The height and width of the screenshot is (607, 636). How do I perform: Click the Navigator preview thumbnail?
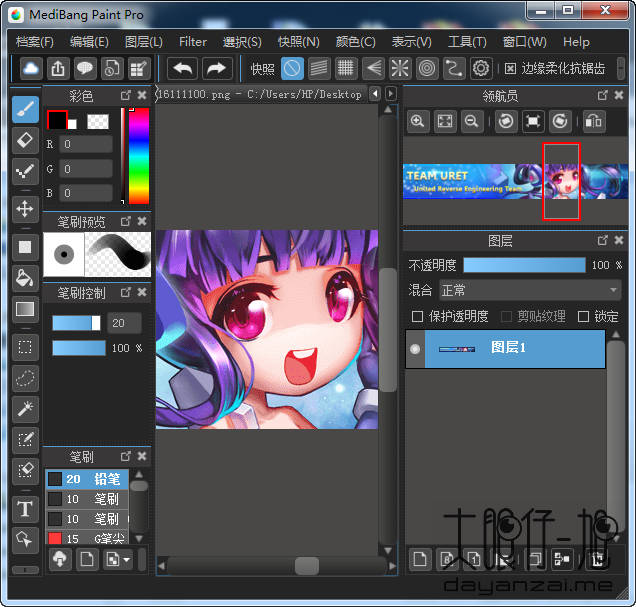(x=516, y=181)
